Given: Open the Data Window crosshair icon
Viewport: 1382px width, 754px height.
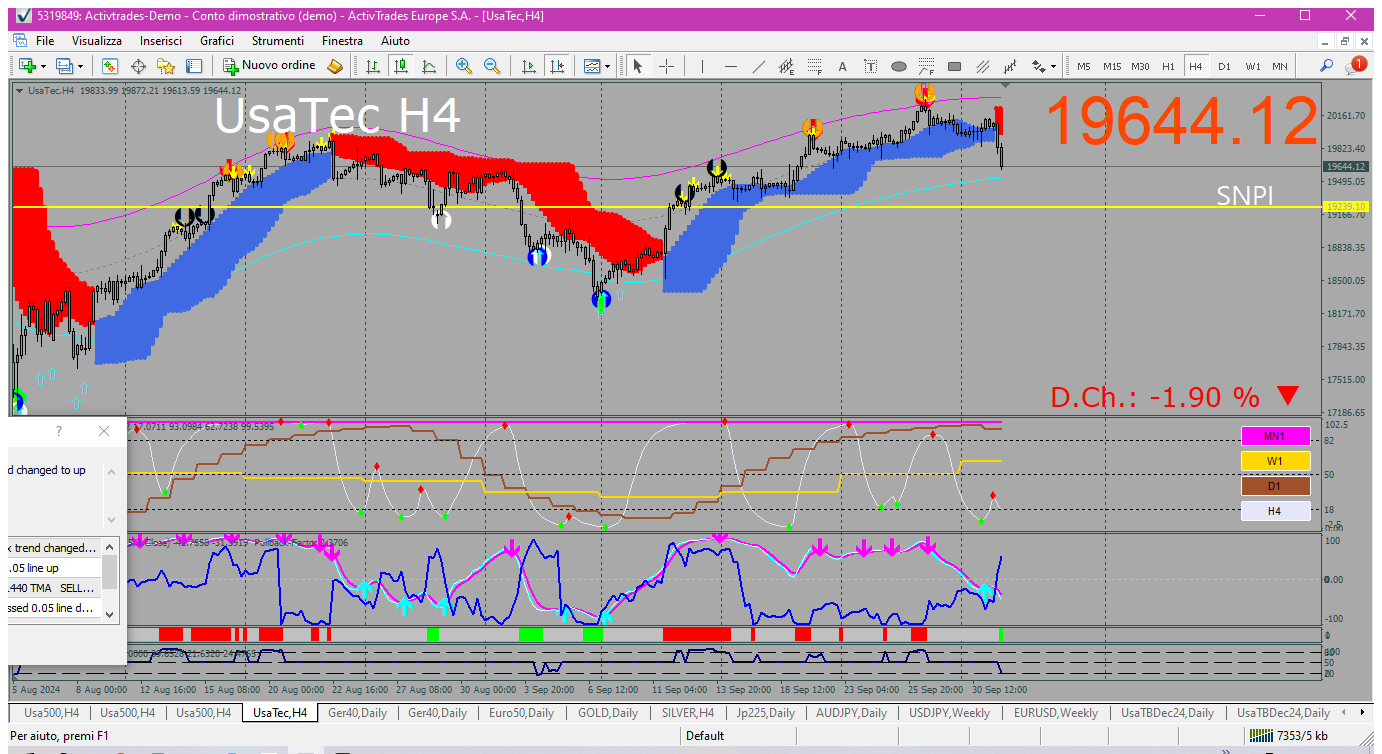Looking at the screenshot, I should (138, 66).
